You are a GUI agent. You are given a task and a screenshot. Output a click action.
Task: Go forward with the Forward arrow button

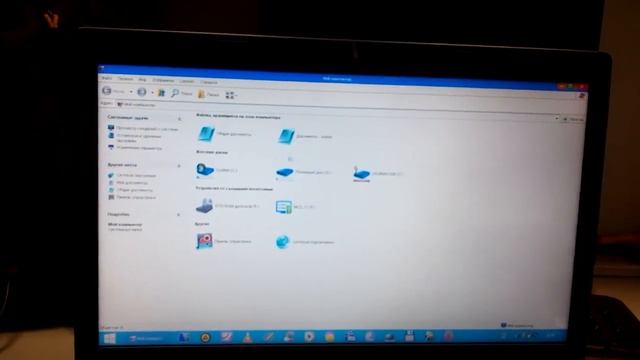click(142, 92)
